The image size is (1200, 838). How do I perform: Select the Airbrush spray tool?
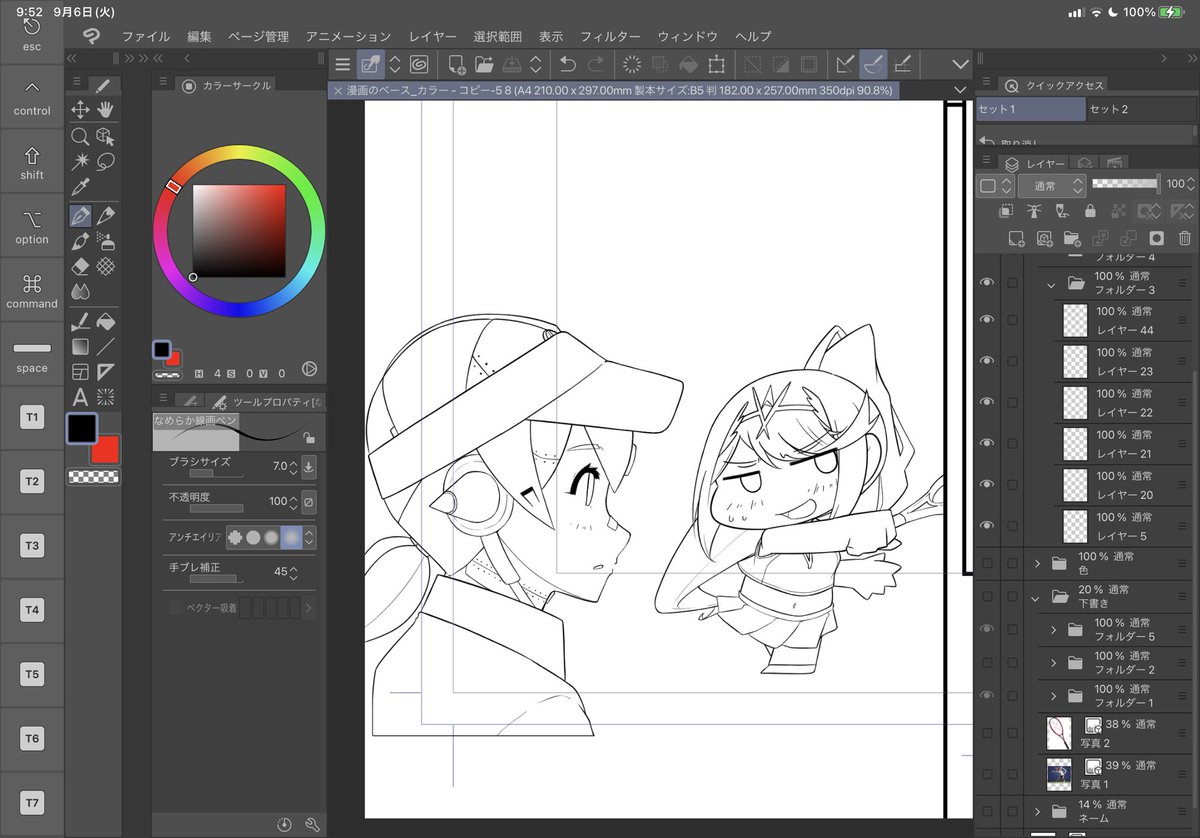point(105,241)
